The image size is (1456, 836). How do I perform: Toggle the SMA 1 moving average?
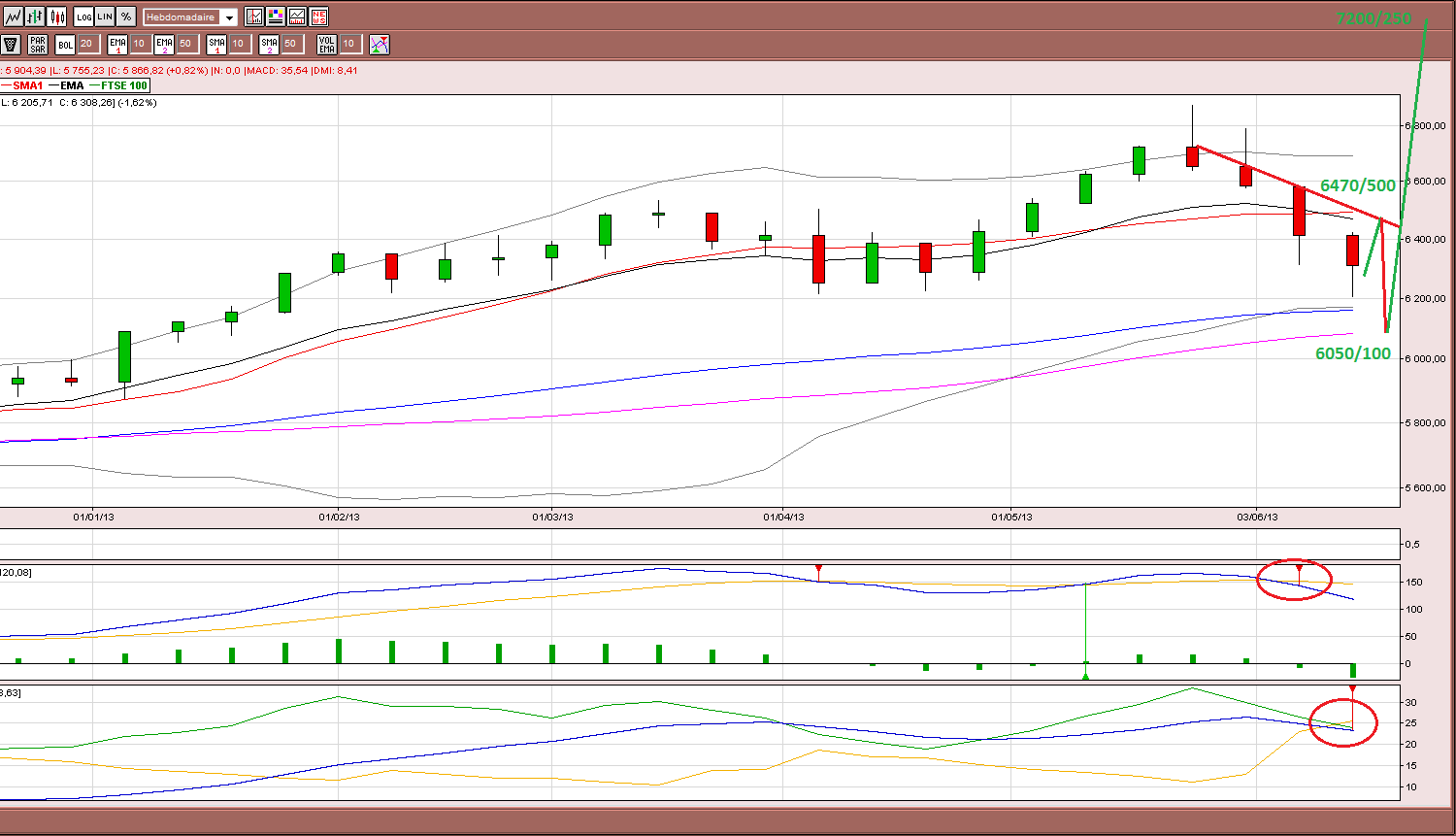216,45
